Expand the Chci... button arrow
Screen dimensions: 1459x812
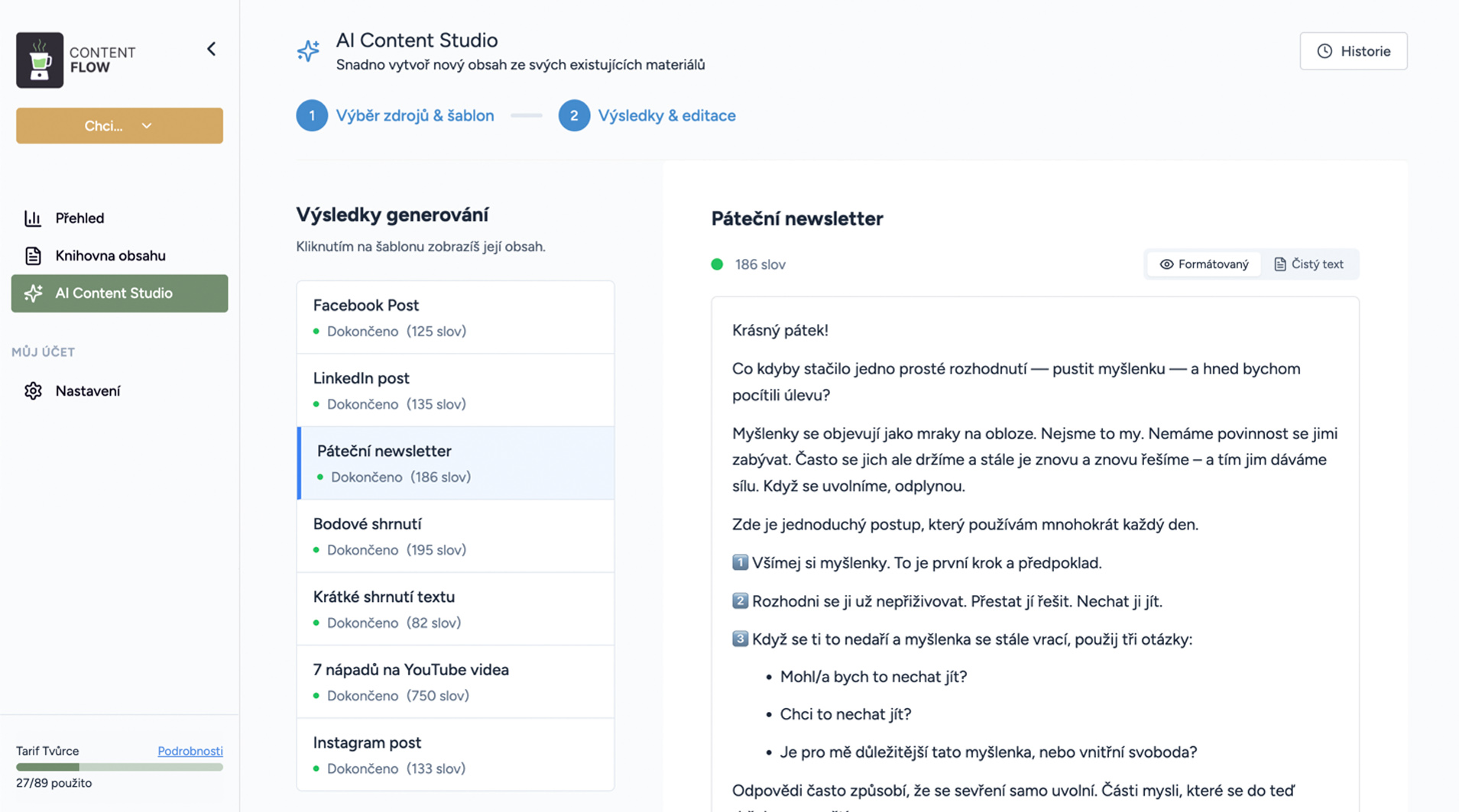pos(148,125)
